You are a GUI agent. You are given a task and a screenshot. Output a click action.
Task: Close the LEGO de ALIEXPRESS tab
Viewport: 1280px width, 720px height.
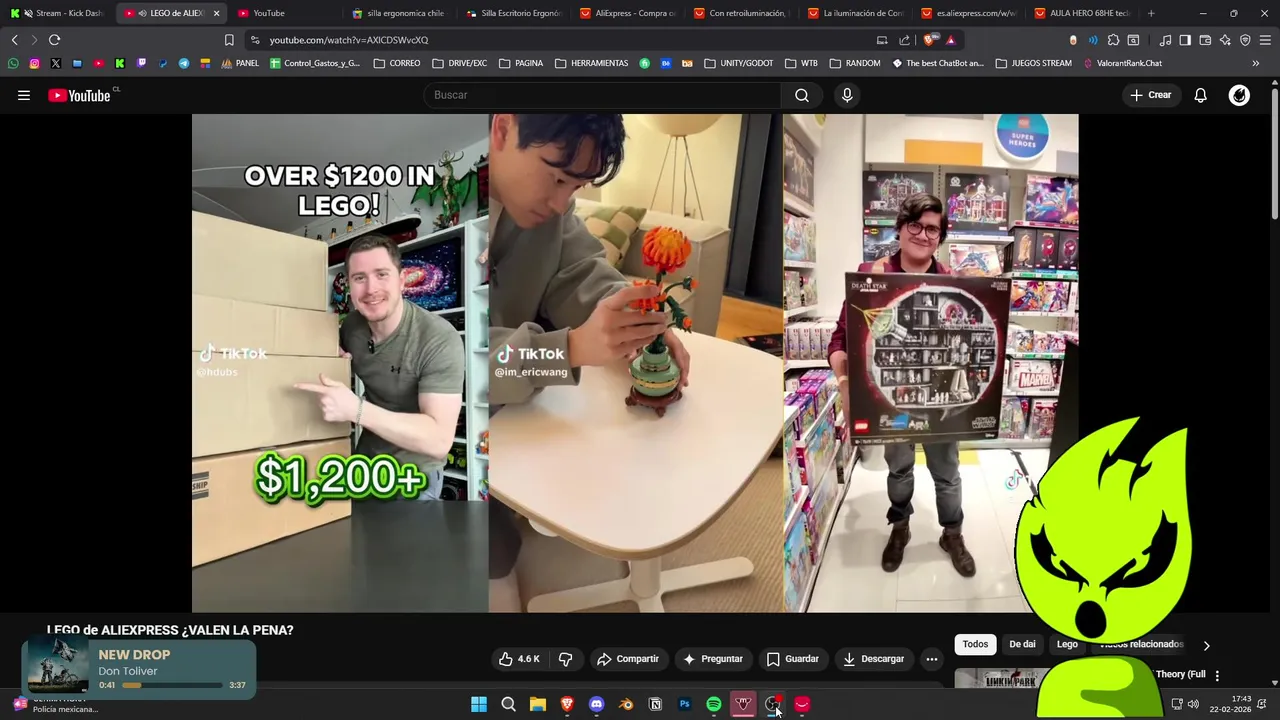click(216, 13)
